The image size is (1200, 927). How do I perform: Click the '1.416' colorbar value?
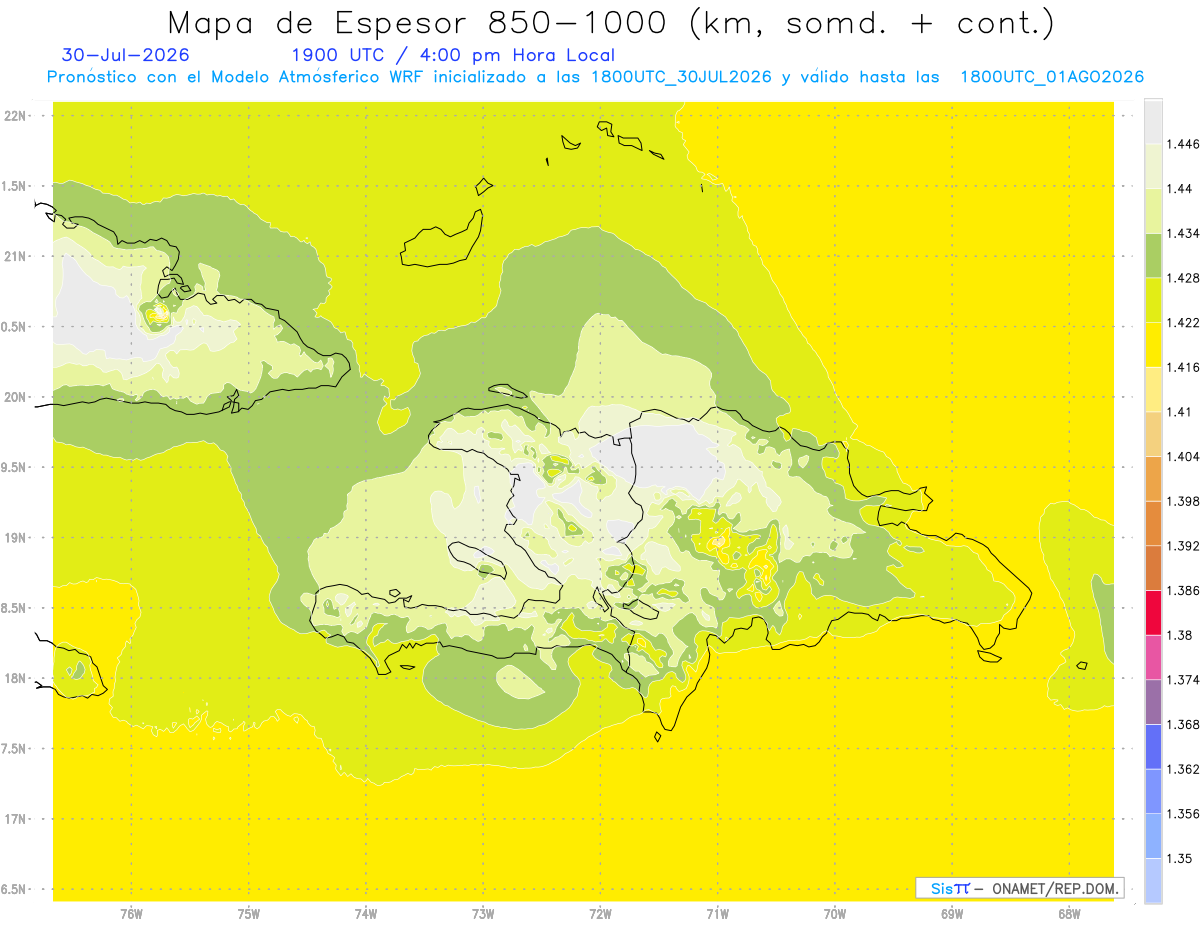pyautogui.click(x=1183, y=367)
